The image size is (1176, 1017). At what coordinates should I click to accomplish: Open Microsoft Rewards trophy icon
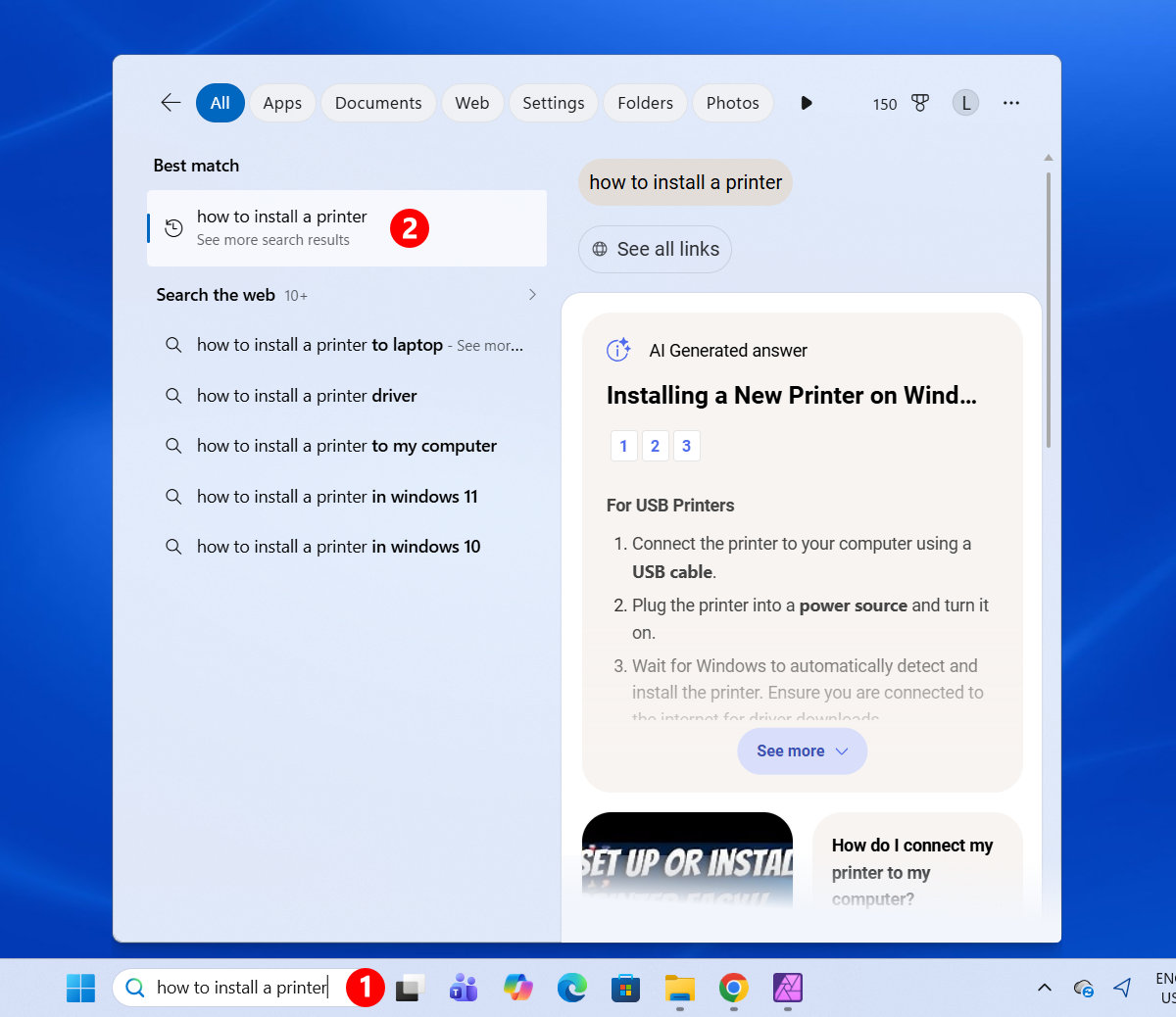920,103
